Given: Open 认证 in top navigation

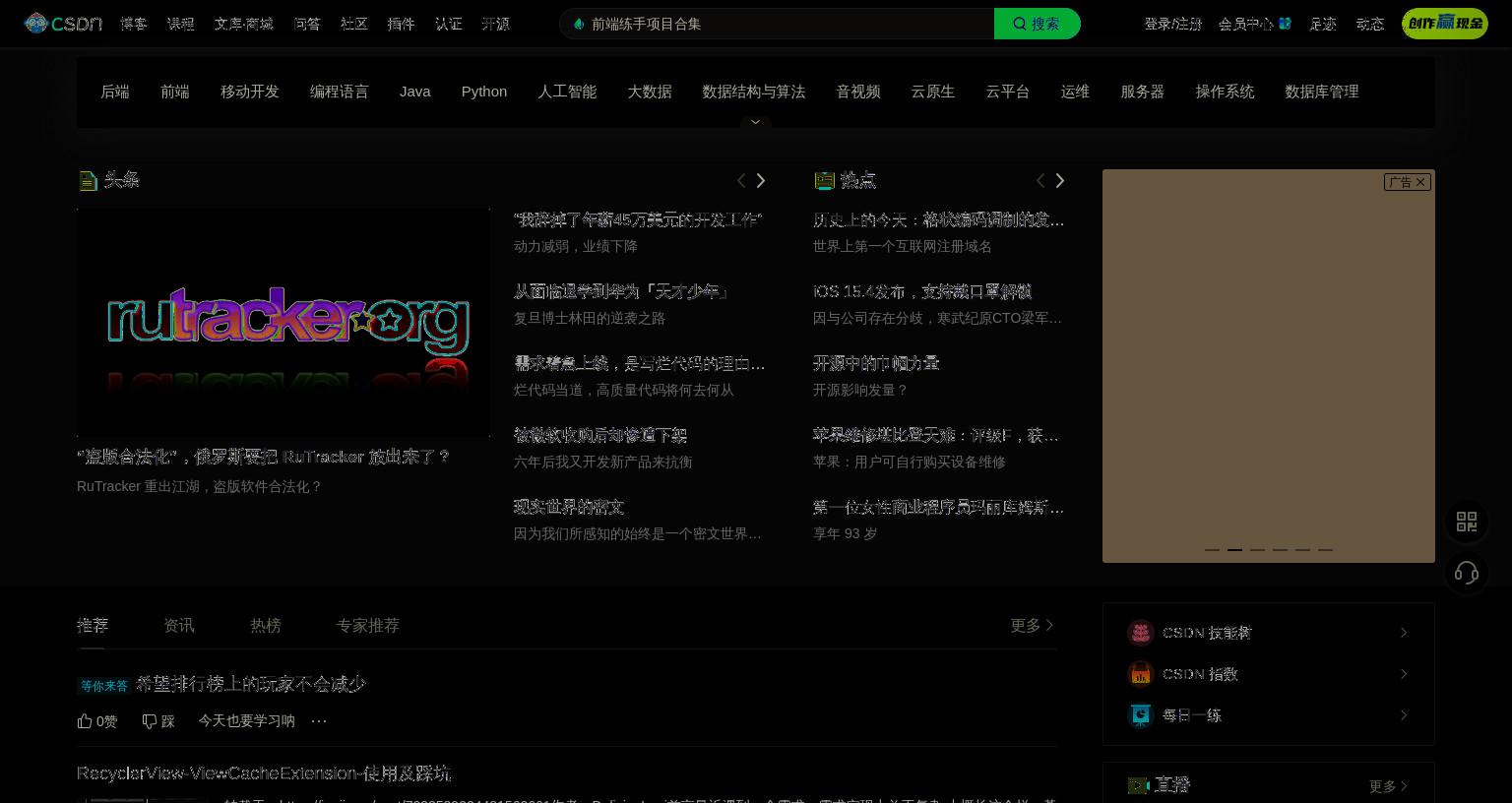Looking at the screenshot, I should [449, 24].
